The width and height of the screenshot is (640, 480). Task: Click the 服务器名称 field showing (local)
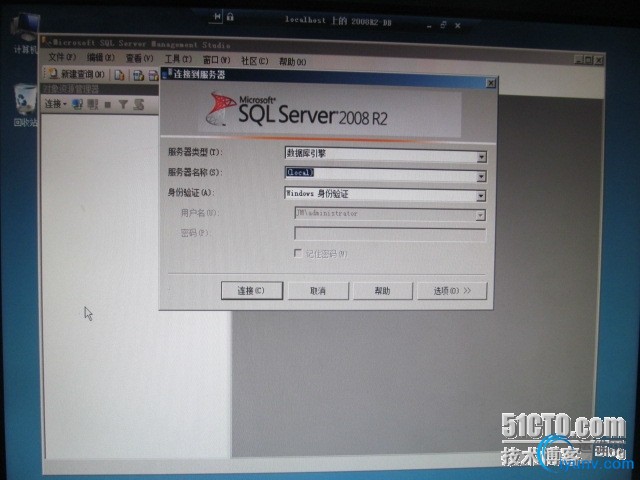385,174
